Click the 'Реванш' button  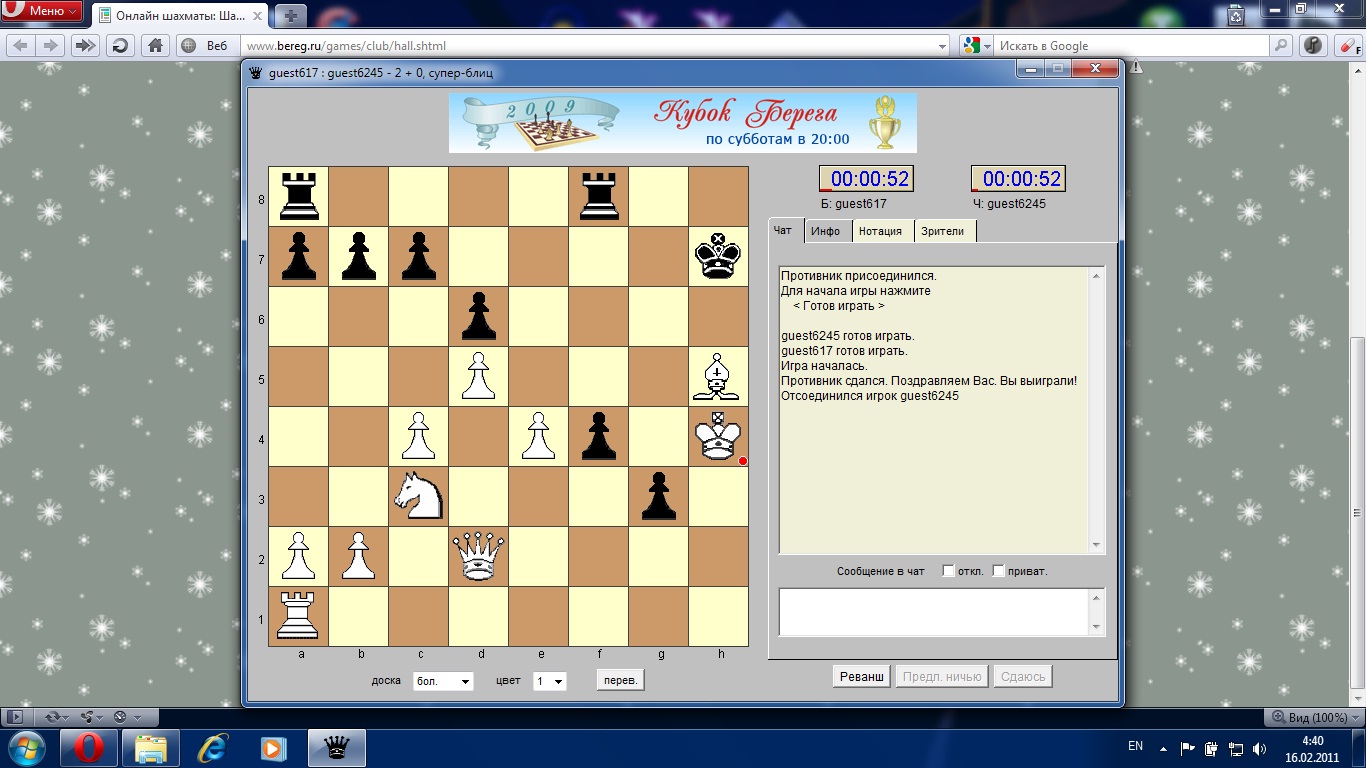point(861,677)
